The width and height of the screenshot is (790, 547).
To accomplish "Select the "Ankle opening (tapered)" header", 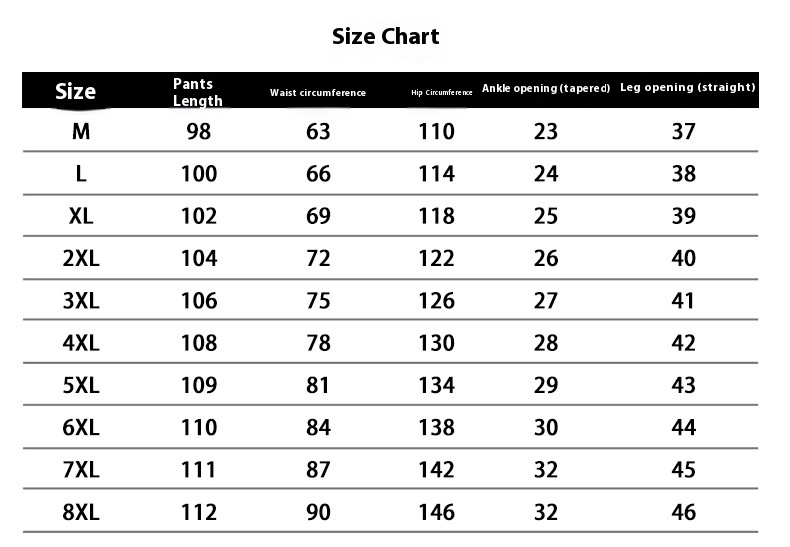I will click(546, 88).
